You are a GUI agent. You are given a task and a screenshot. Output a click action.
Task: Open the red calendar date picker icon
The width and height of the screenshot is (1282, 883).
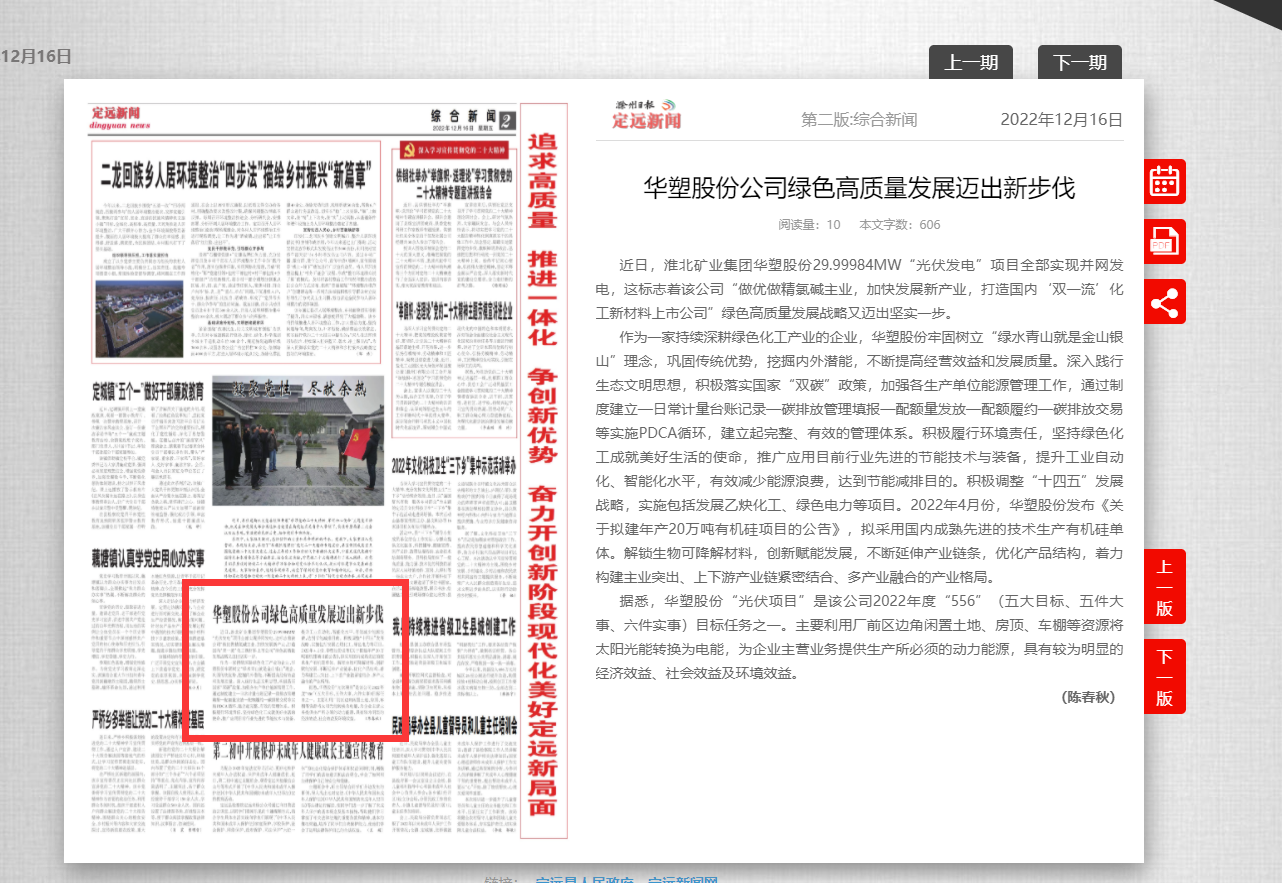[1165, 181]
